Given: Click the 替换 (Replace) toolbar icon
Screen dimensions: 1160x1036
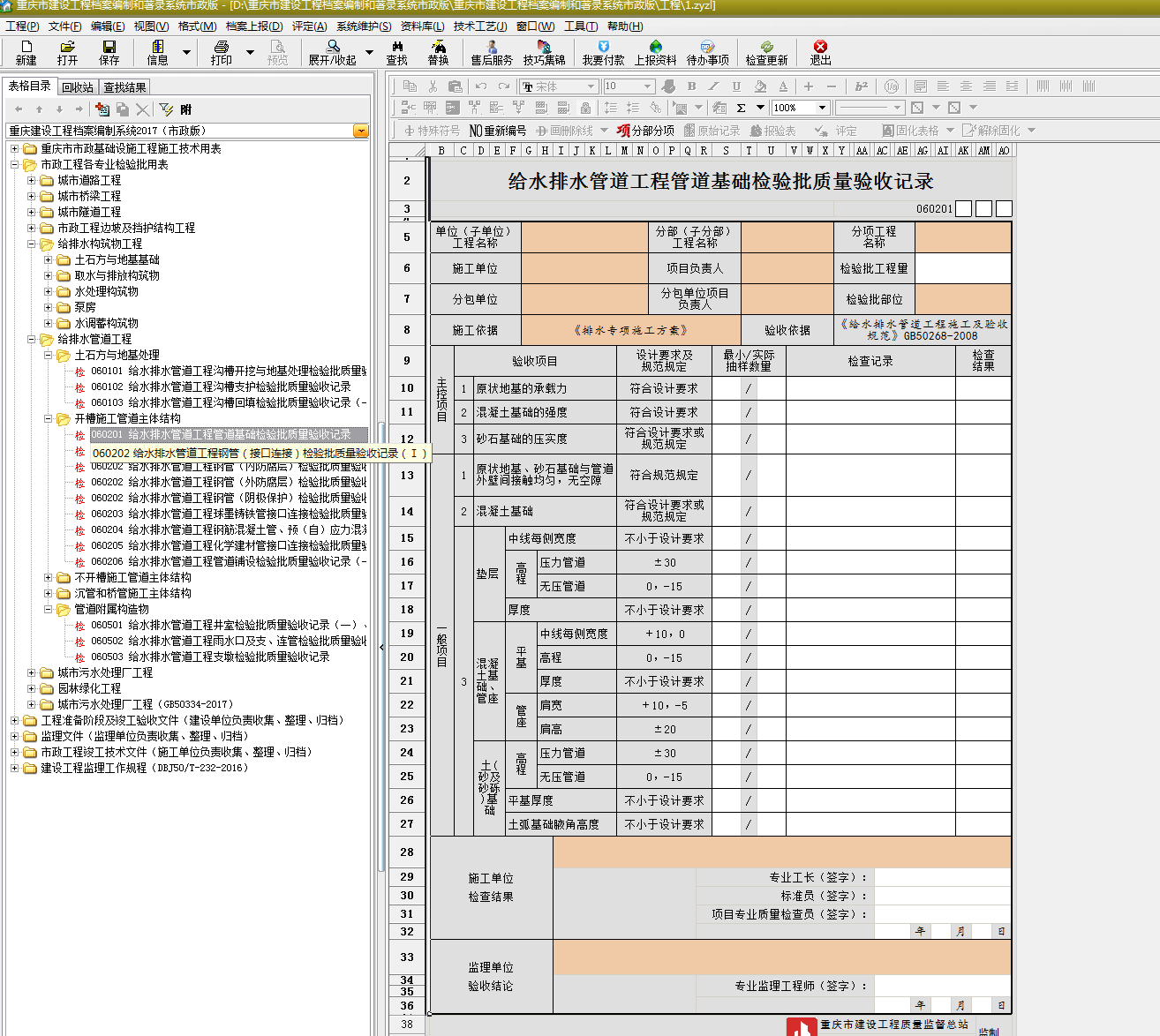Looking at the screenshot, I should pos(438,53).
